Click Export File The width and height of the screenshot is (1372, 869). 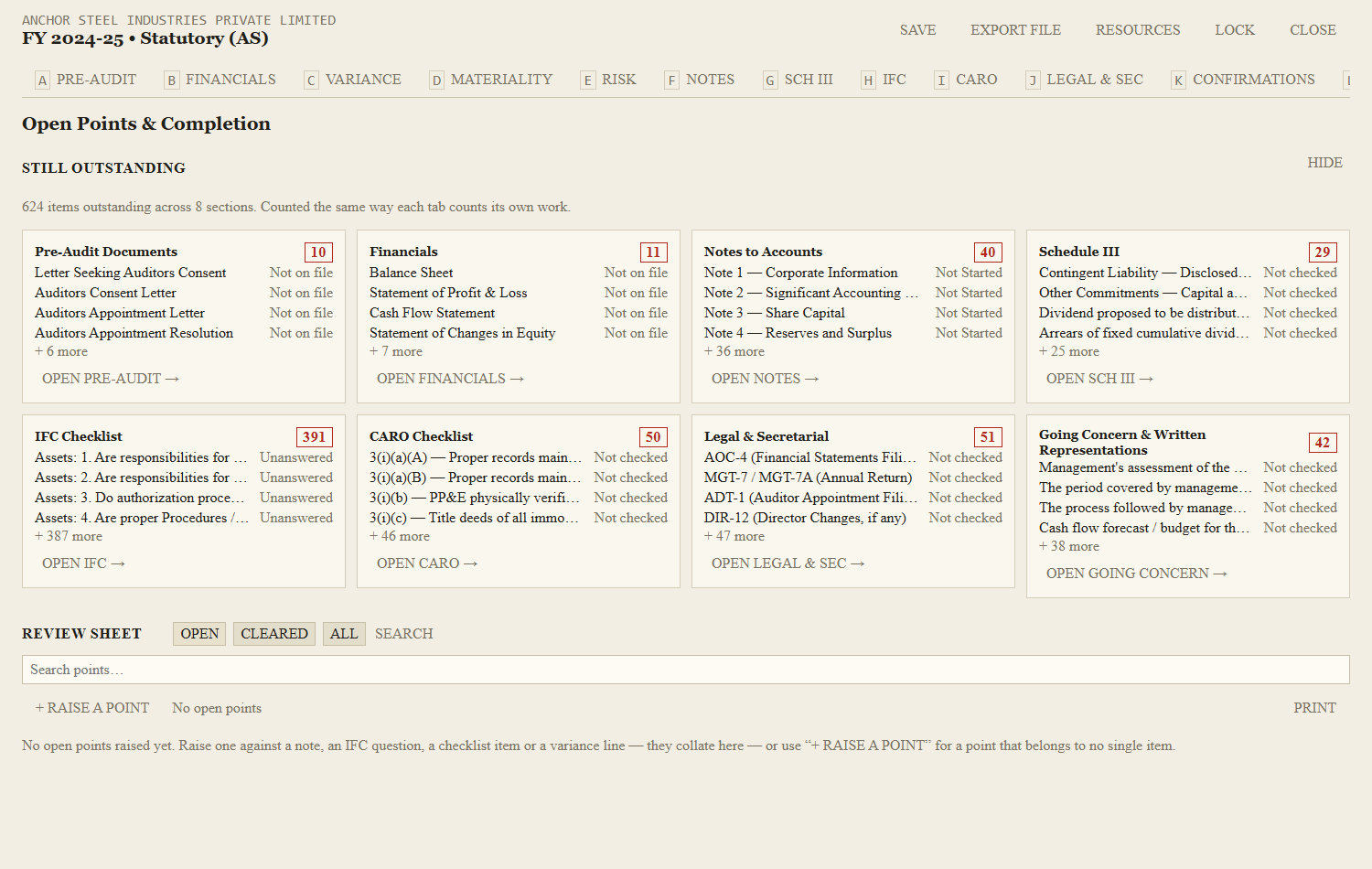1015,30
